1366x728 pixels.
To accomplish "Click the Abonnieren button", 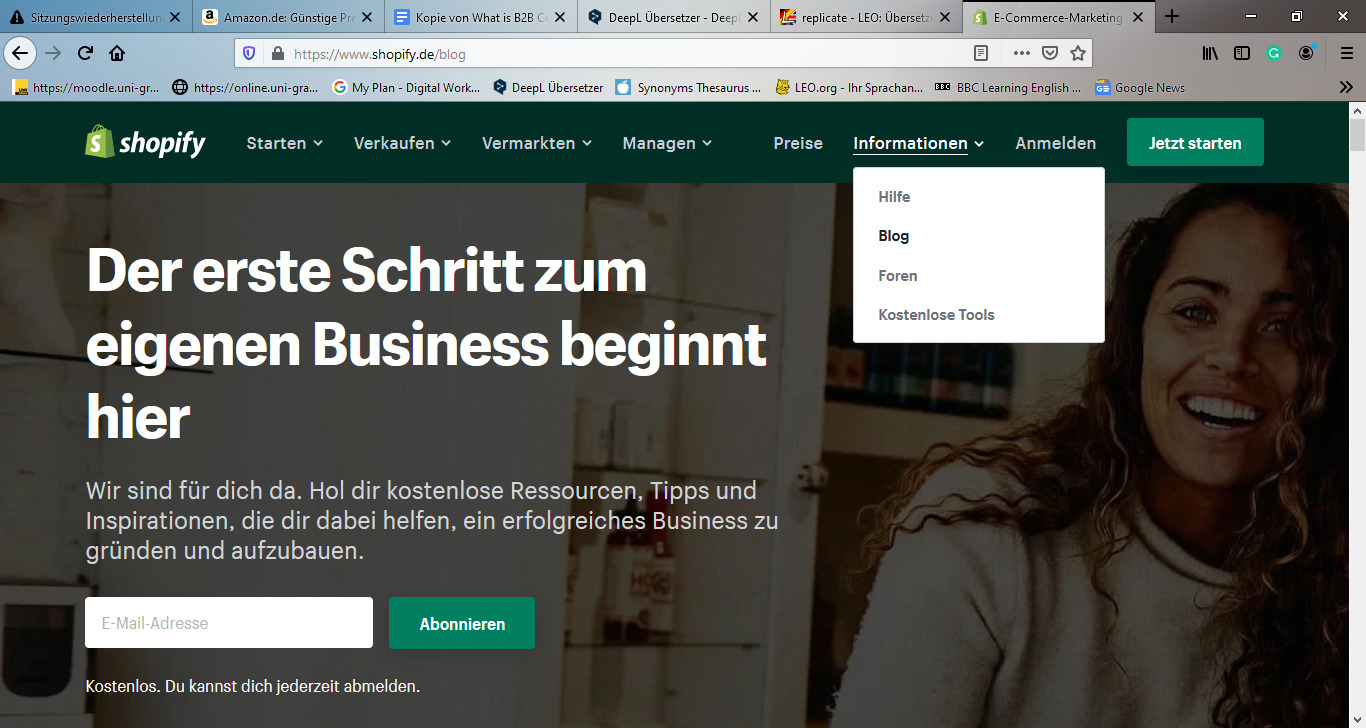I will (462, 623).
